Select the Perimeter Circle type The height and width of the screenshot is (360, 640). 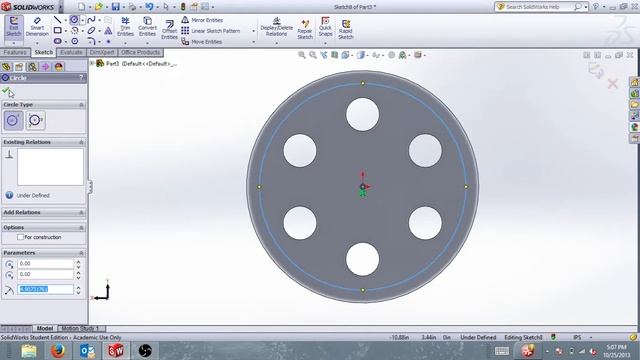[36, 120]
